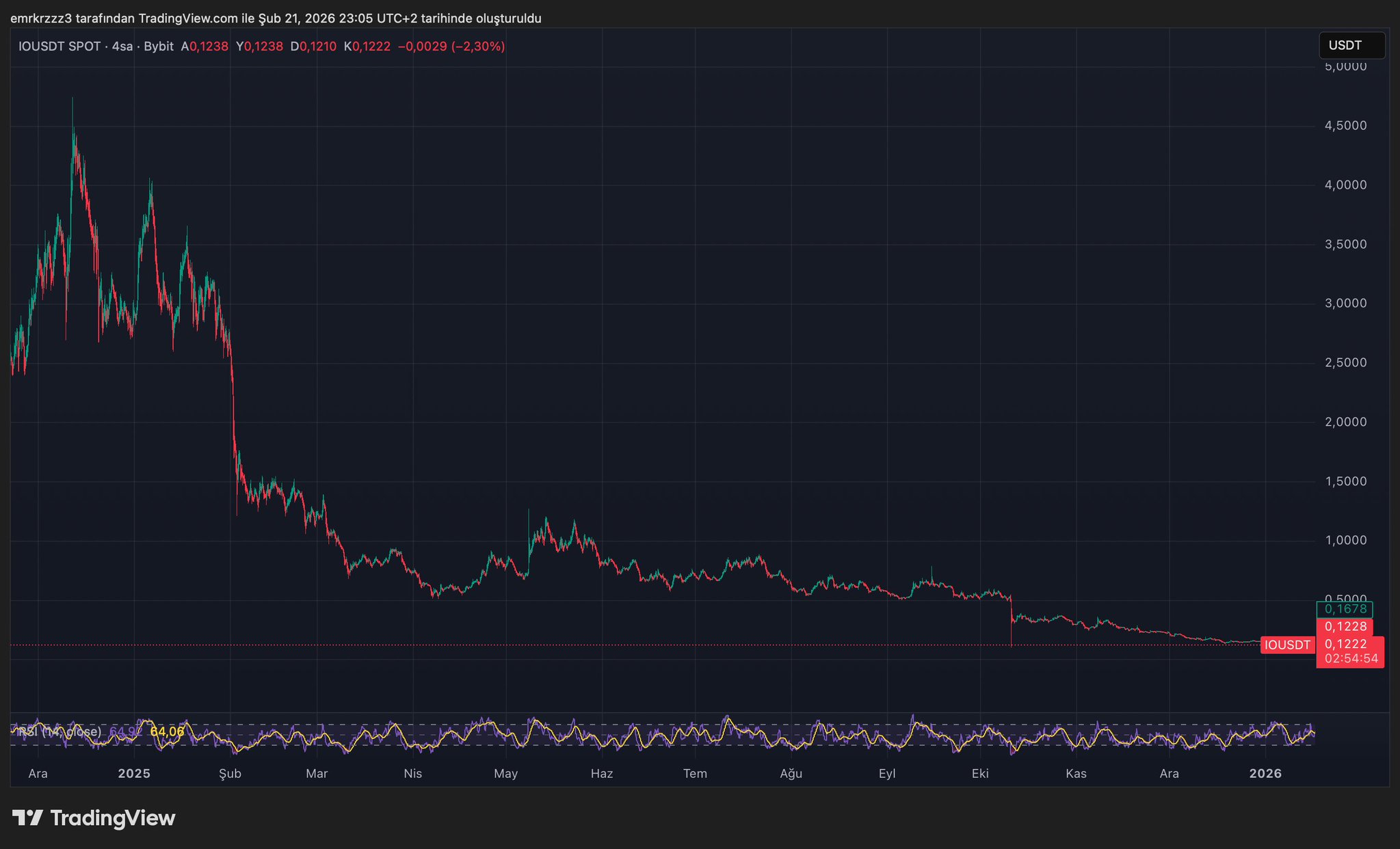The image size is (1400, 849).
Task: Click the red 0,1228 price tag
Action: coord(1345,626)
